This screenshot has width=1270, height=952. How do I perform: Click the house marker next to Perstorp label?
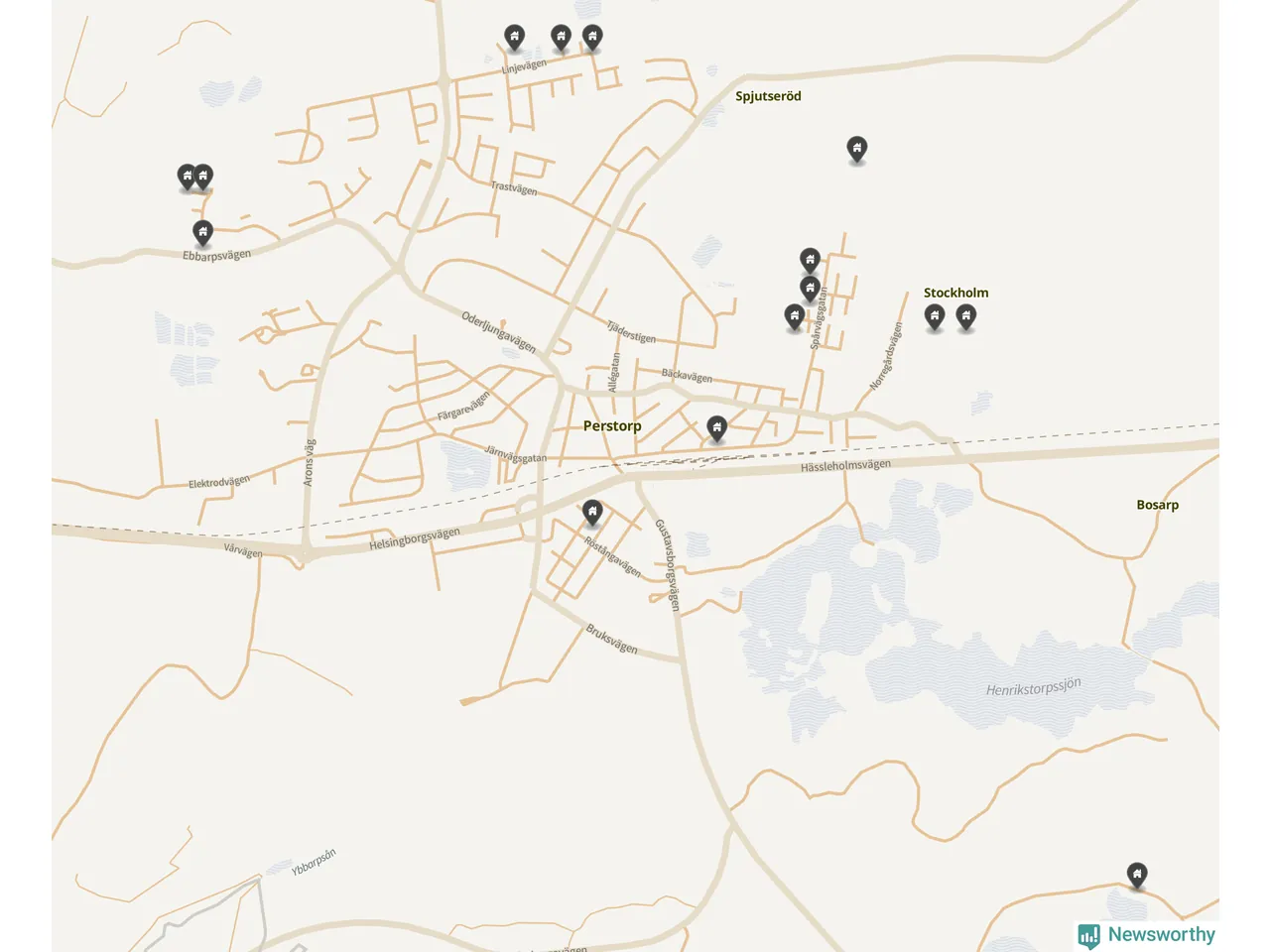[716, 428]
